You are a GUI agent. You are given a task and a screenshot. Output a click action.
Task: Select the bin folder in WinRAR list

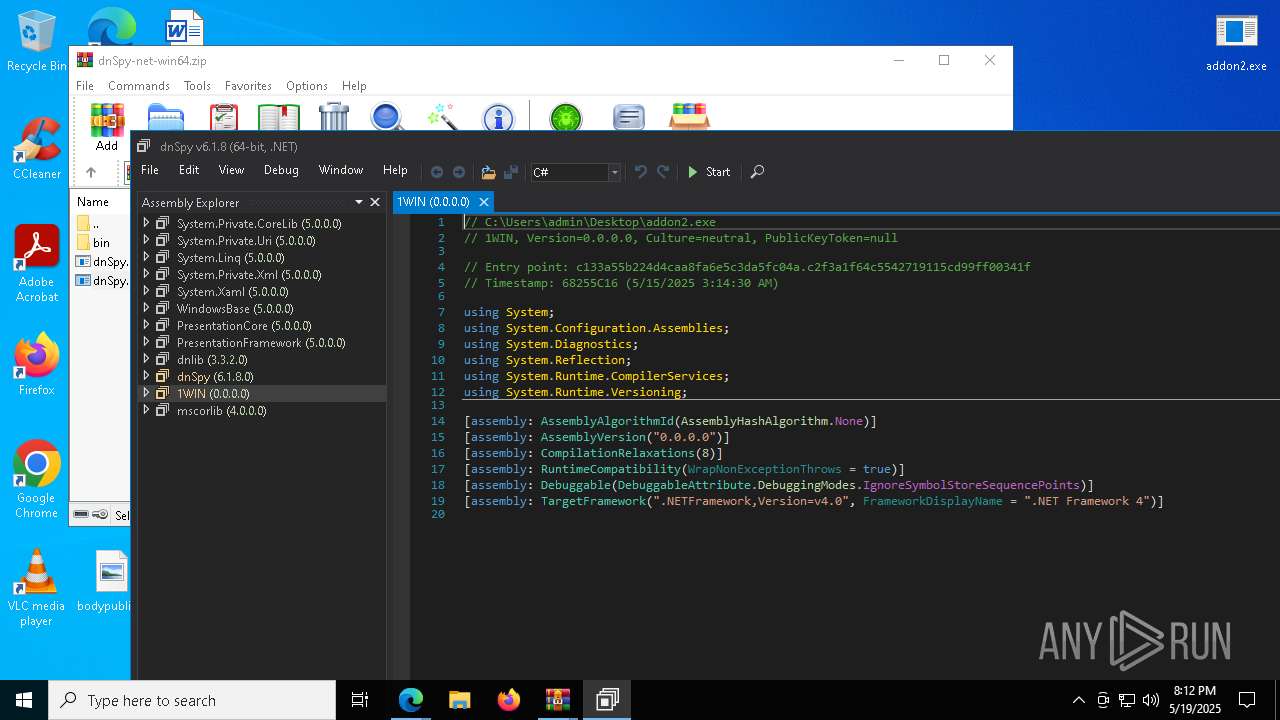click(x=101, y=243)
